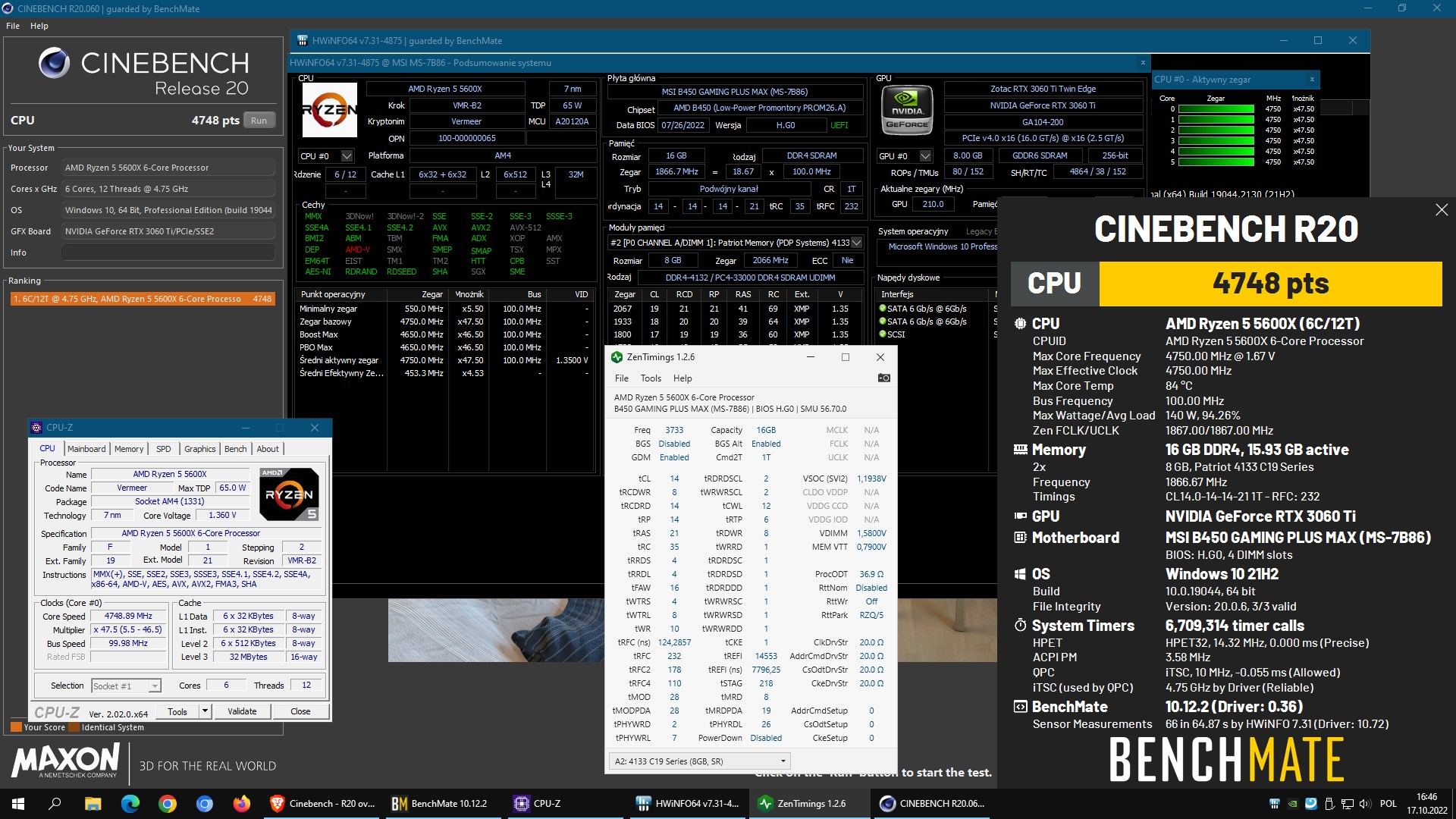Viewport: 1456px width, 819px height.
Task: Click the Close button in CPU-Z
Action: click(x=300, y=711)
